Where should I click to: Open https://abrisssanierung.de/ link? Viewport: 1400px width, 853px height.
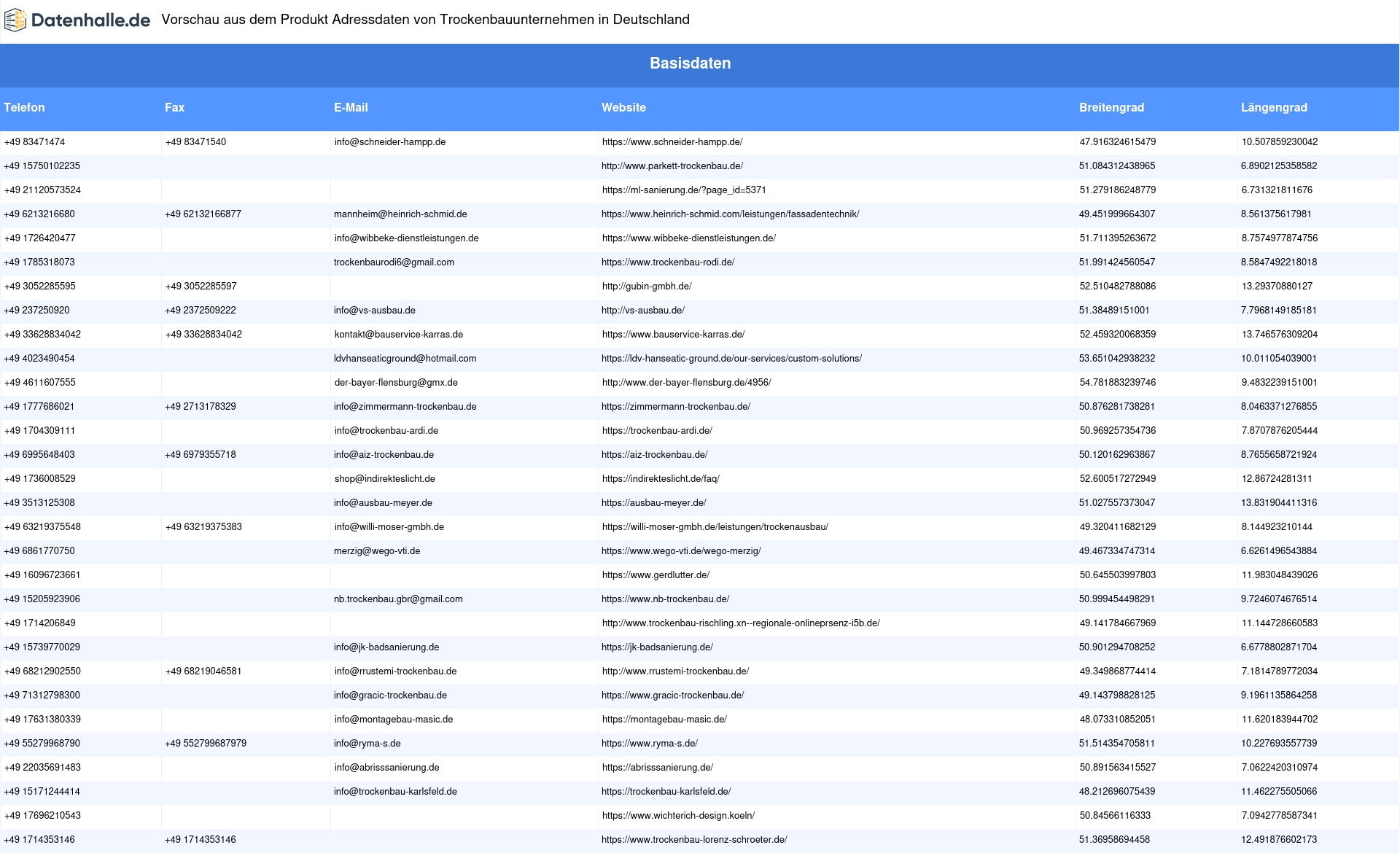pos(657,768)
